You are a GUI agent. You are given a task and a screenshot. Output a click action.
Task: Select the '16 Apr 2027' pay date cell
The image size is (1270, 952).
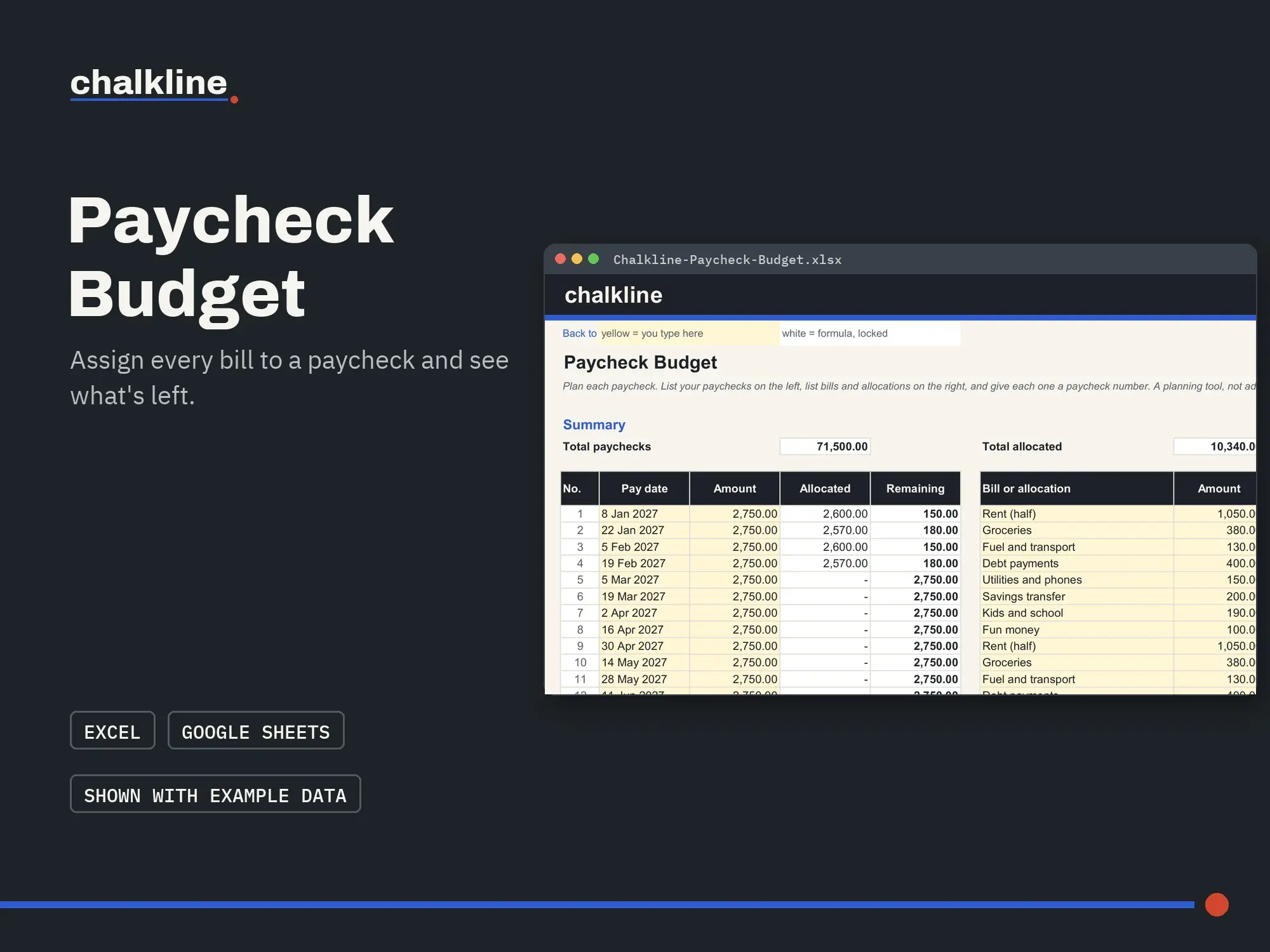point(644,630)
